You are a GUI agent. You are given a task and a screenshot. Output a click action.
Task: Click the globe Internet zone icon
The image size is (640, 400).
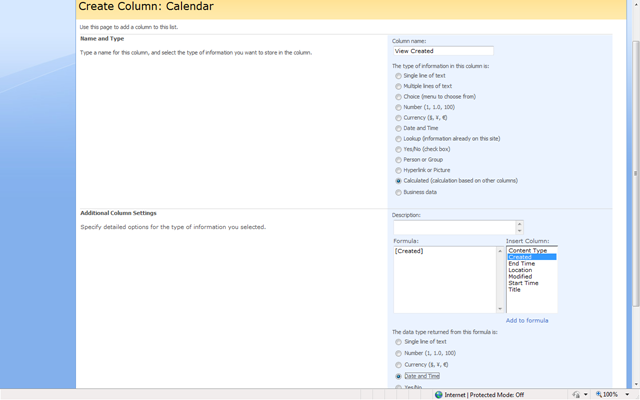pyautogui.click(x=439, y=395)
